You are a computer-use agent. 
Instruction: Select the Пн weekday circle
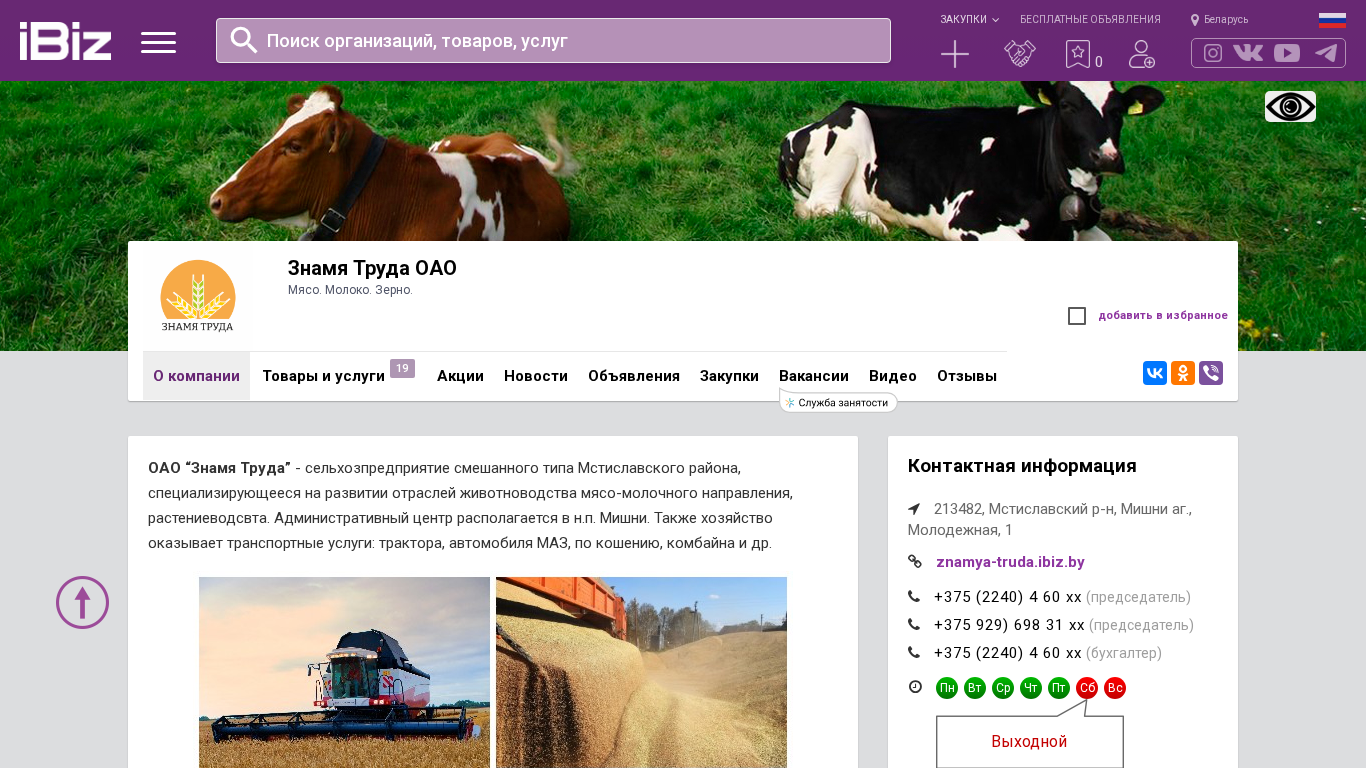click(x=947, y=688)
